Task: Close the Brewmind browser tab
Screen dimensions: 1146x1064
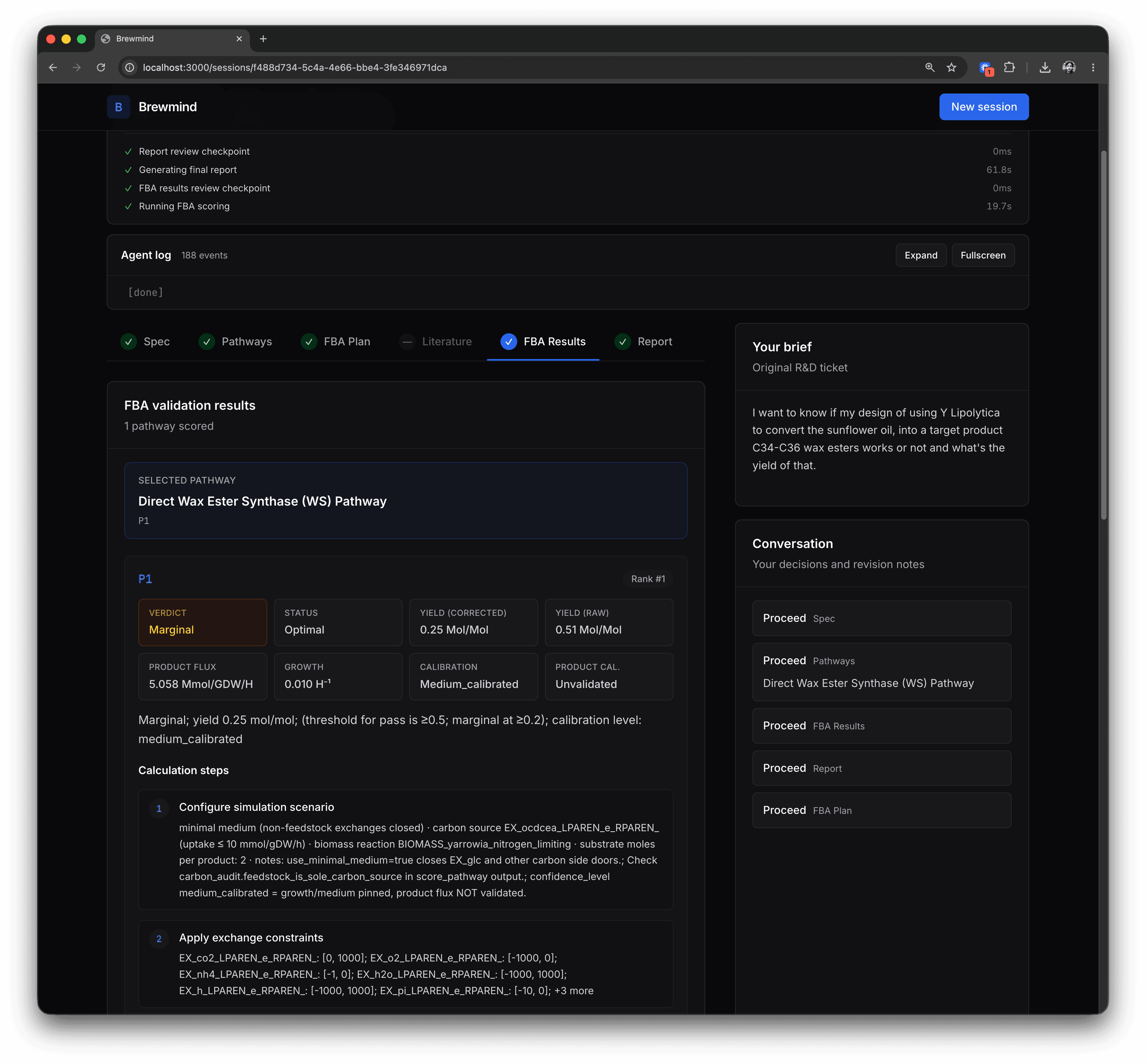Action: pos(239,39)
